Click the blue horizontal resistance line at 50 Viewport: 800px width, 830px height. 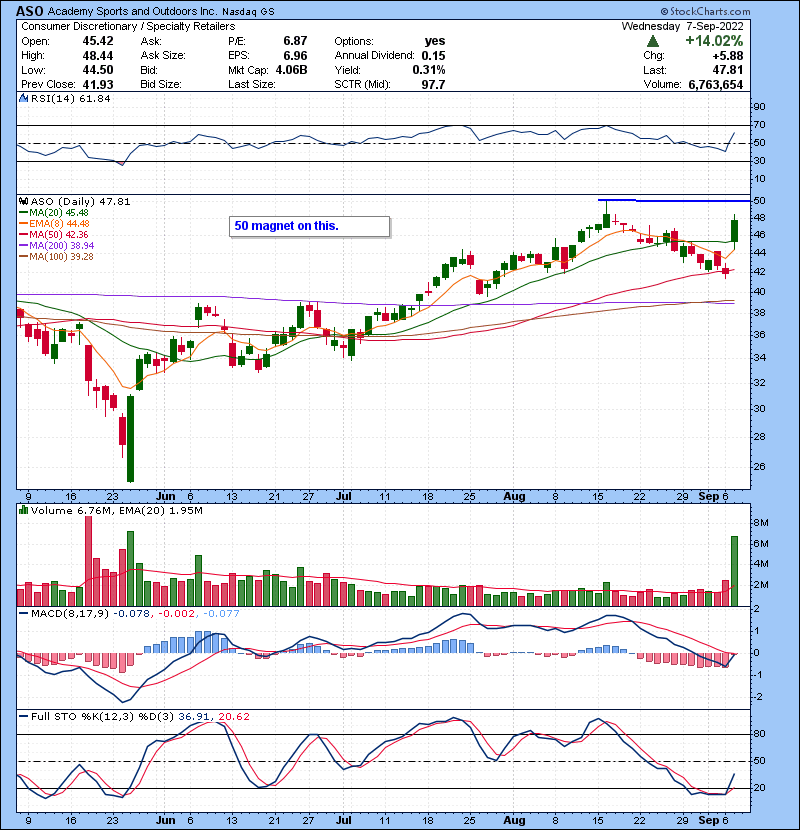[674, 201]
